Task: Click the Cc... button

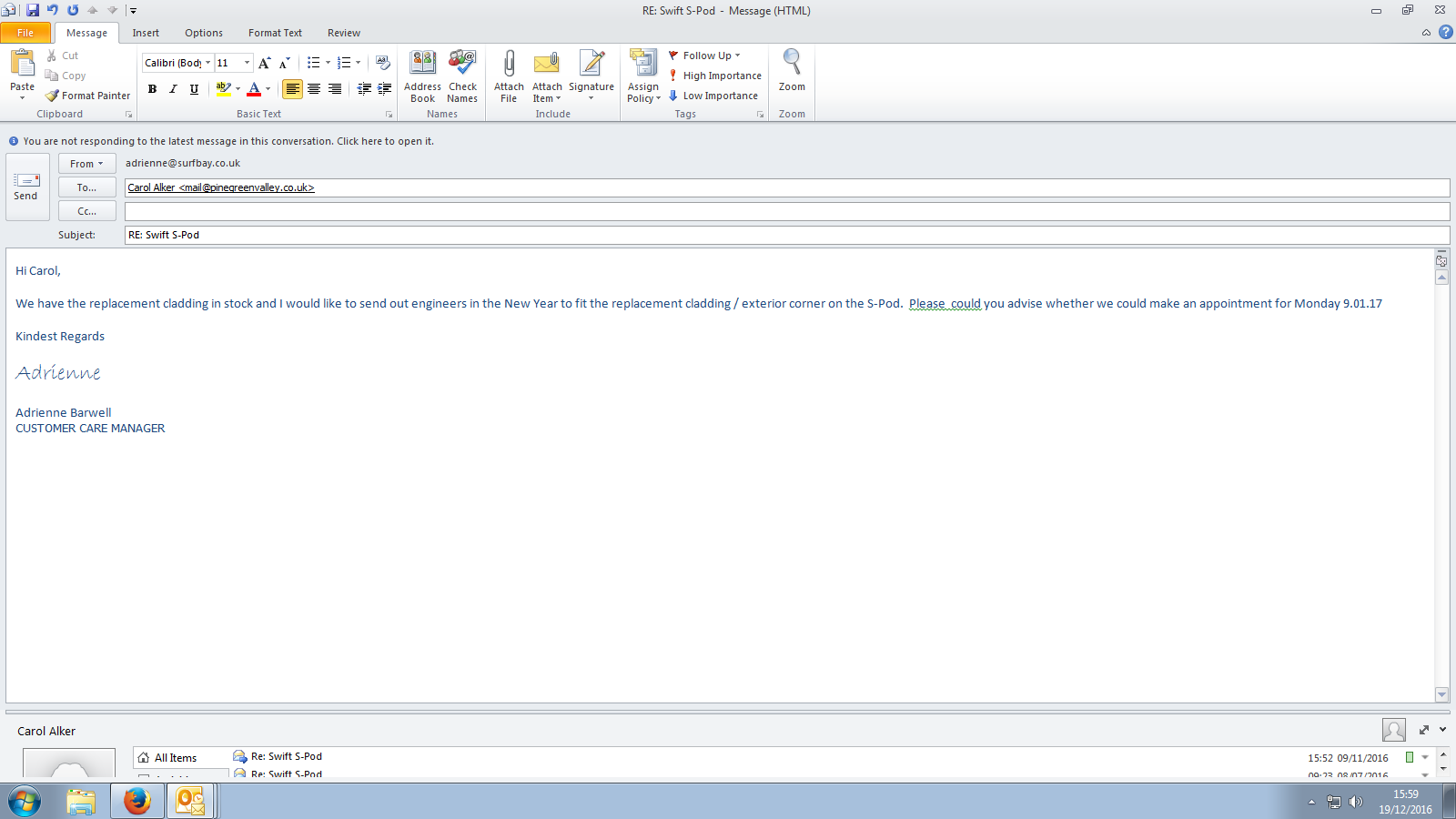Action: click(86, 211)
